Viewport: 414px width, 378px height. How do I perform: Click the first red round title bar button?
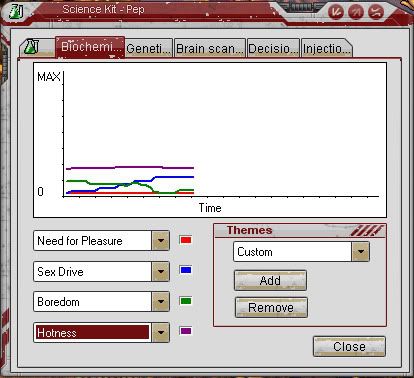pos(336,13)
